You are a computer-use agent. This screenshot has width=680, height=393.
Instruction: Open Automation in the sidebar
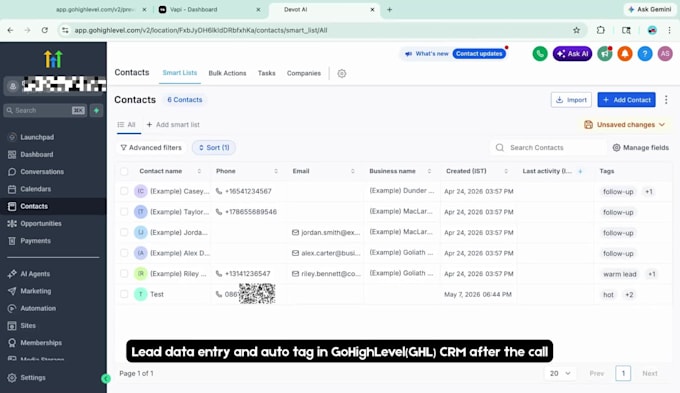pyautogui.click(x=38, y=308)
